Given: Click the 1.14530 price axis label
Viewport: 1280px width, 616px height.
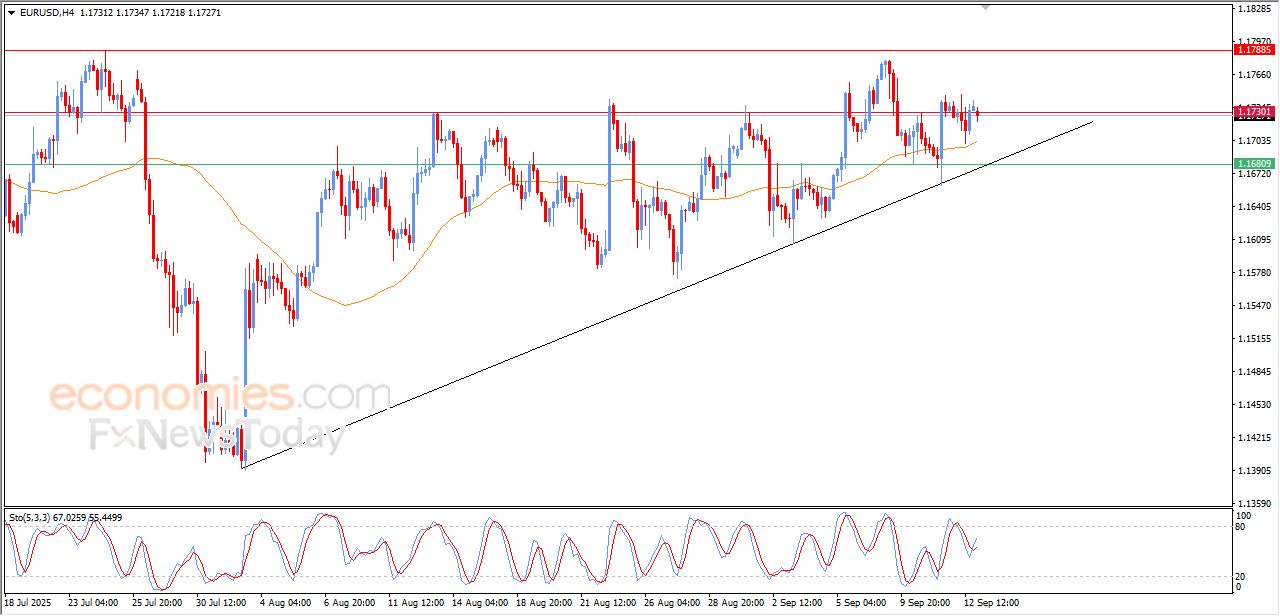Looking at the screenshot, I should tap(1254, 405).
